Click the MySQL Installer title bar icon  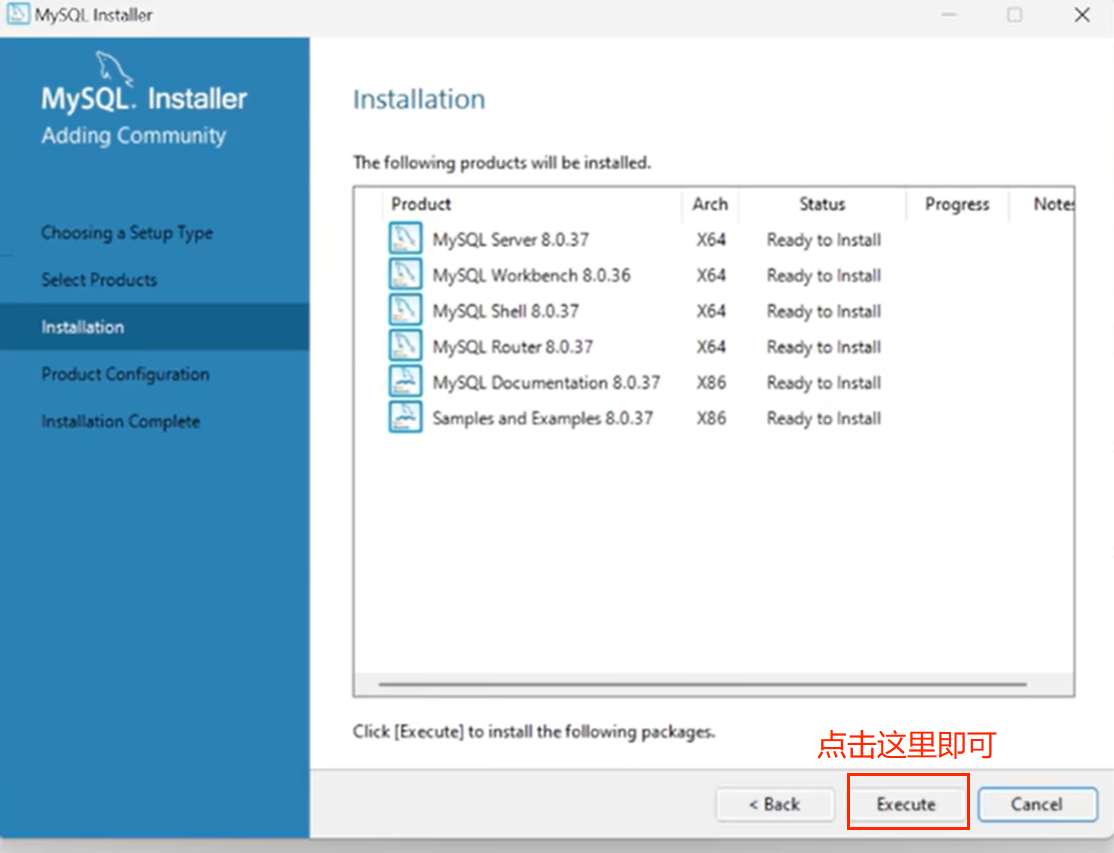18,14
